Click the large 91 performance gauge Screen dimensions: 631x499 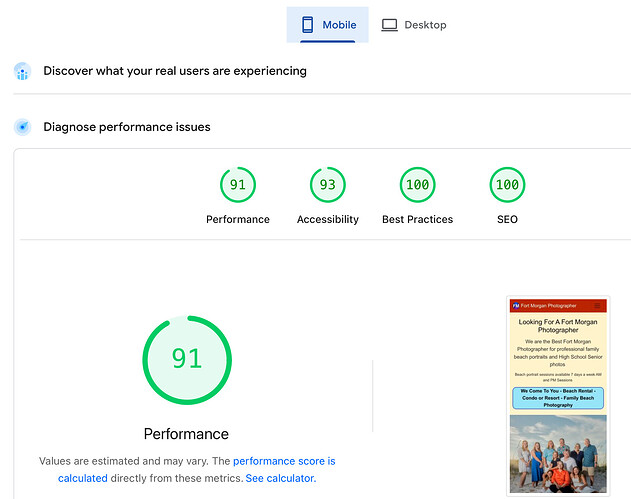point(187,360)
